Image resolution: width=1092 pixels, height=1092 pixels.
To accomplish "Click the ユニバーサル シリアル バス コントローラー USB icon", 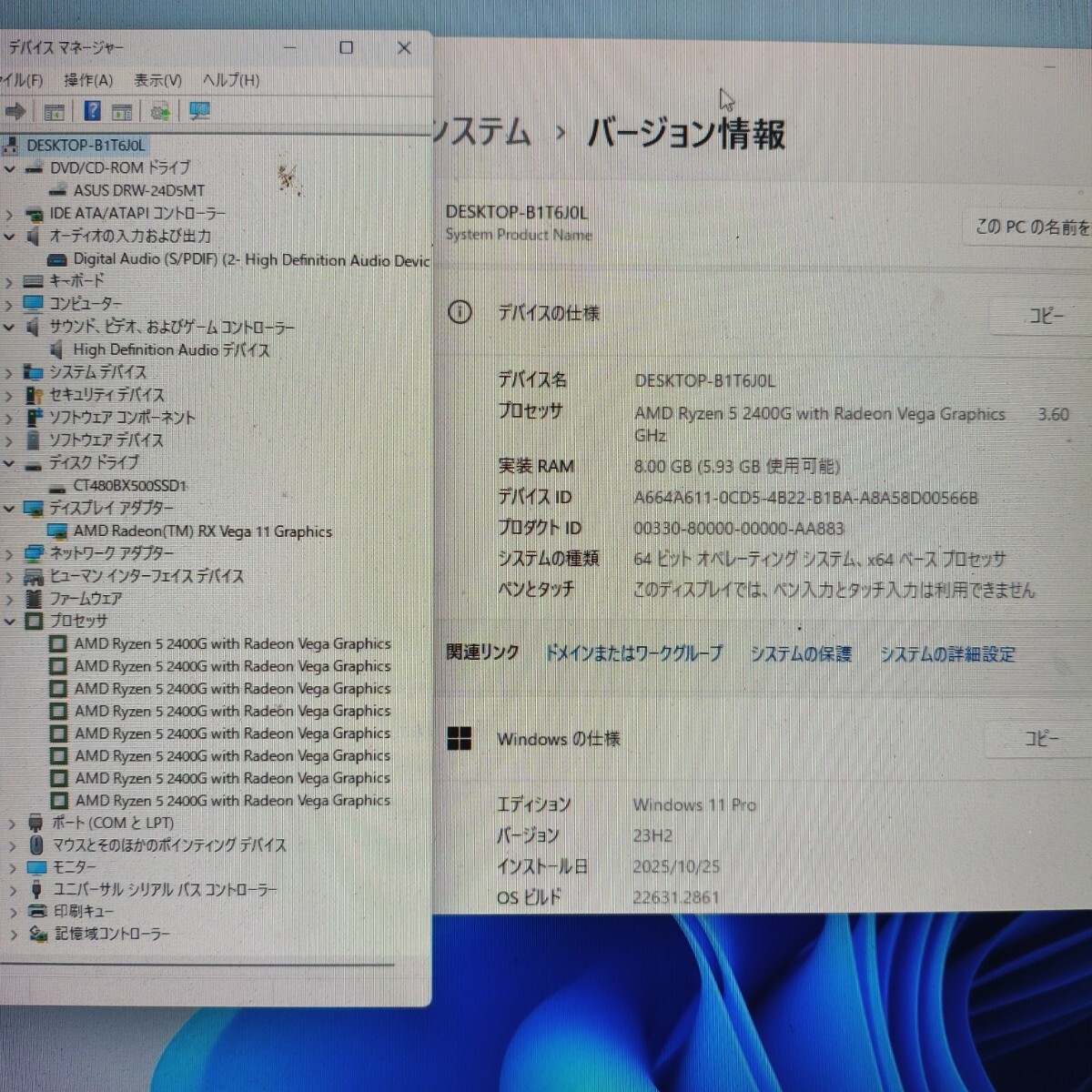I will (36, 889).
